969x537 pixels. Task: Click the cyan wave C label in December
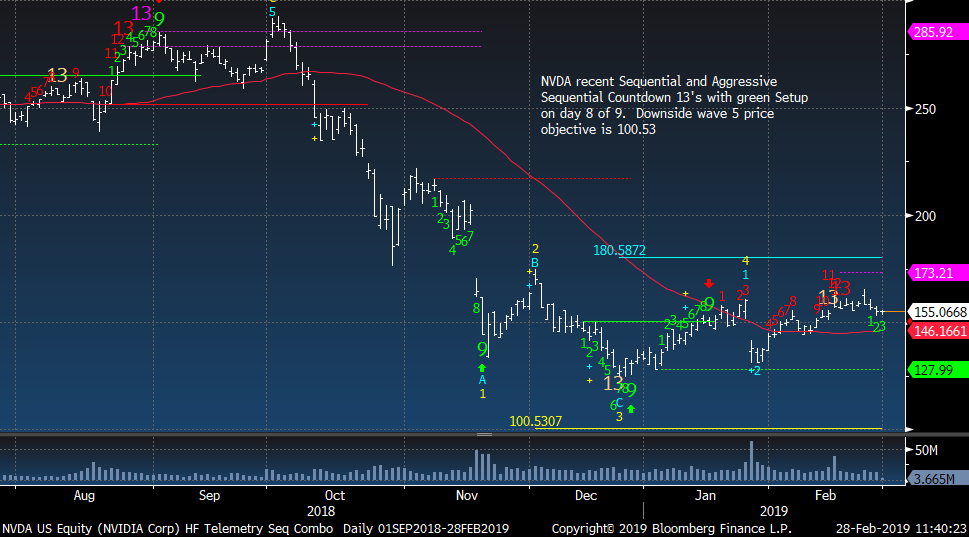point(619,404)
